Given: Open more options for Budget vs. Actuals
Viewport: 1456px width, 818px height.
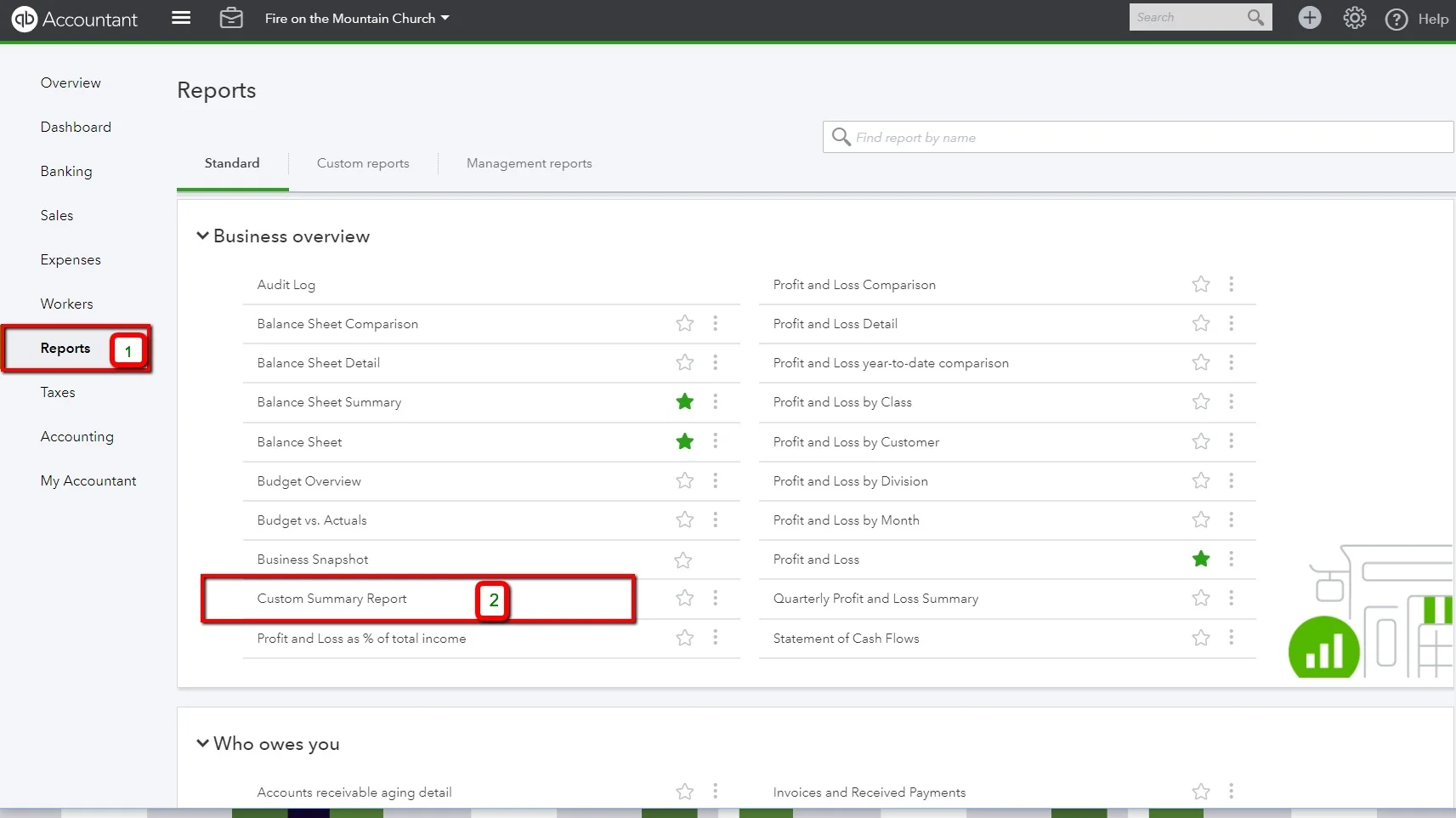Looking at the screenshot, I should 715,520.
